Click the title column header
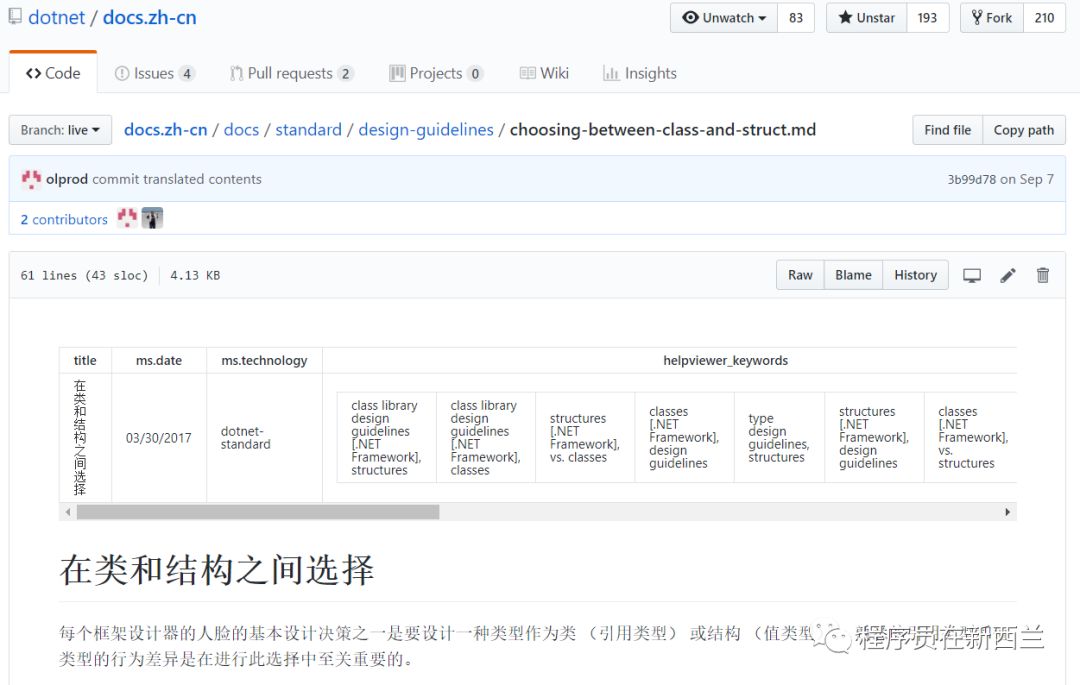Image resolution: width=1080 pixels, height=685 pixels. point(85,360)
